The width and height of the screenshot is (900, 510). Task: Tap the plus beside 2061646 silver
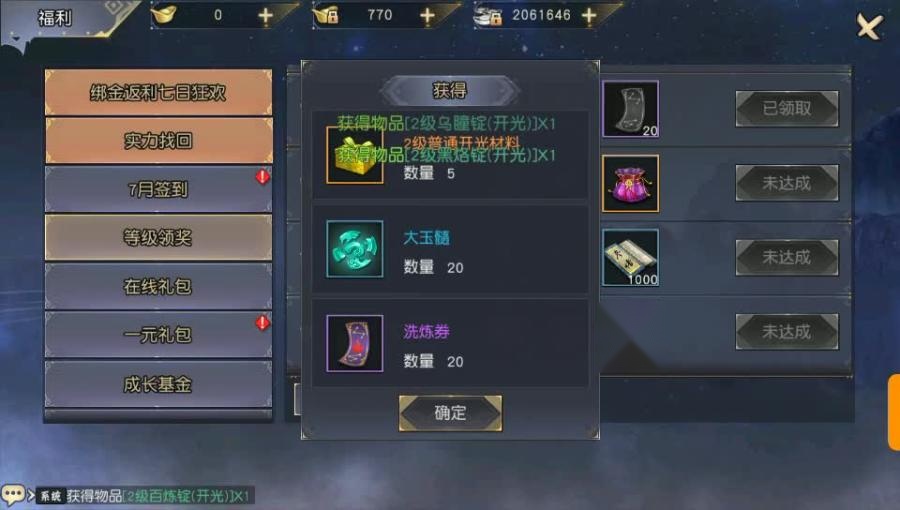pyautogui.click(x=589, y=15)
